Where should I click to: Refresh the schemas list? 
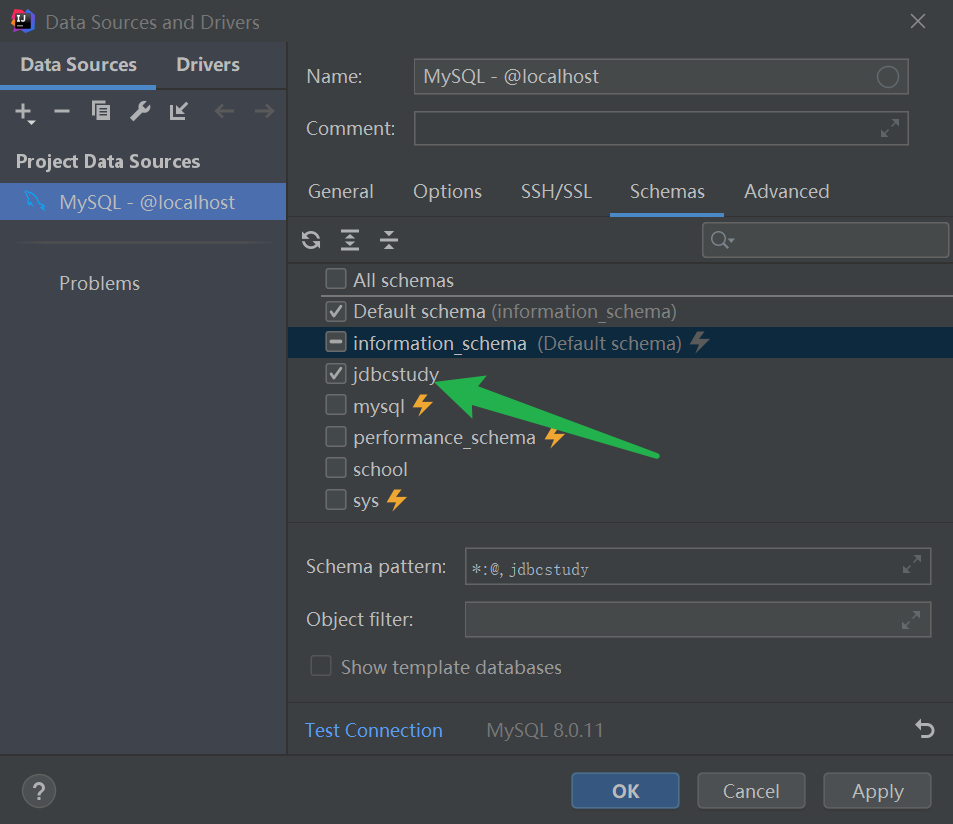311,241
